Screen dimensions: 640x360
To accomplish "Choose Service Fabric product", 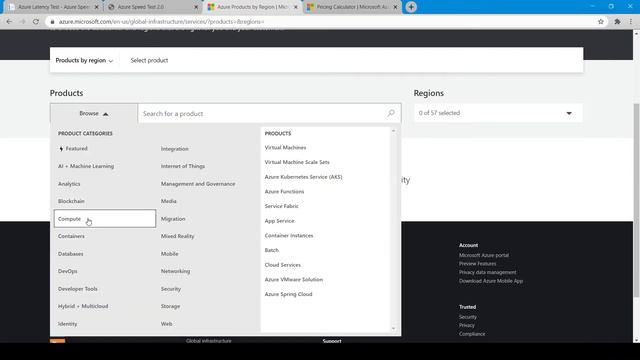I will click(x=281, y=206).
